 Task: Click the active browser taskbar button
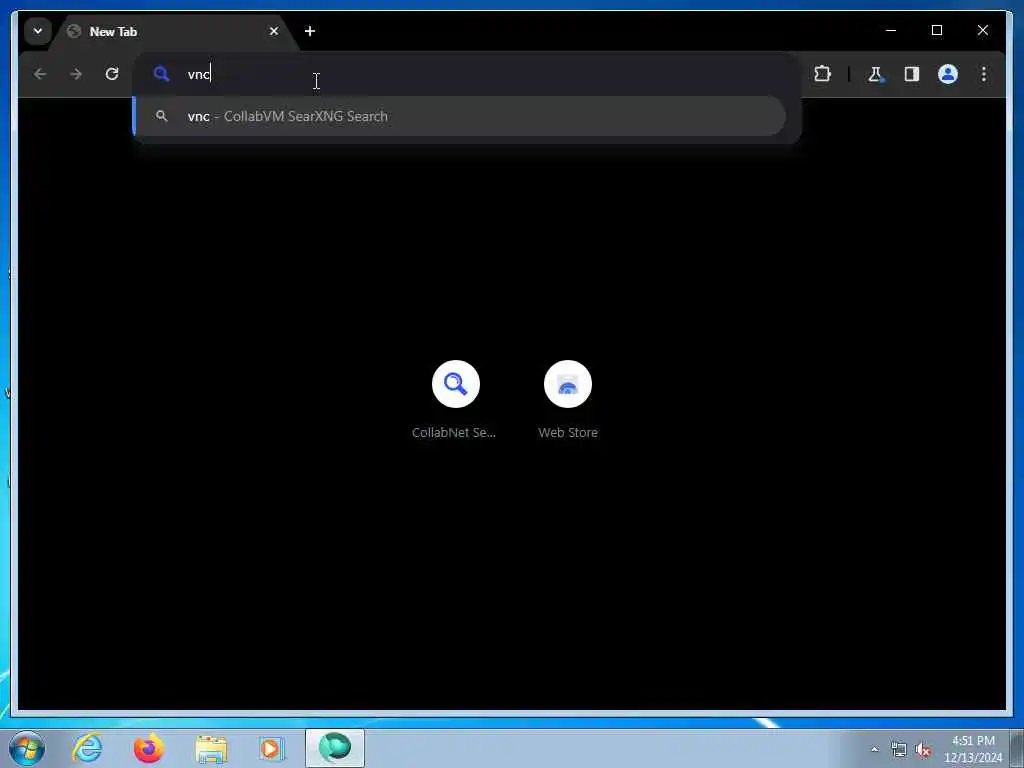coord(335,748)
